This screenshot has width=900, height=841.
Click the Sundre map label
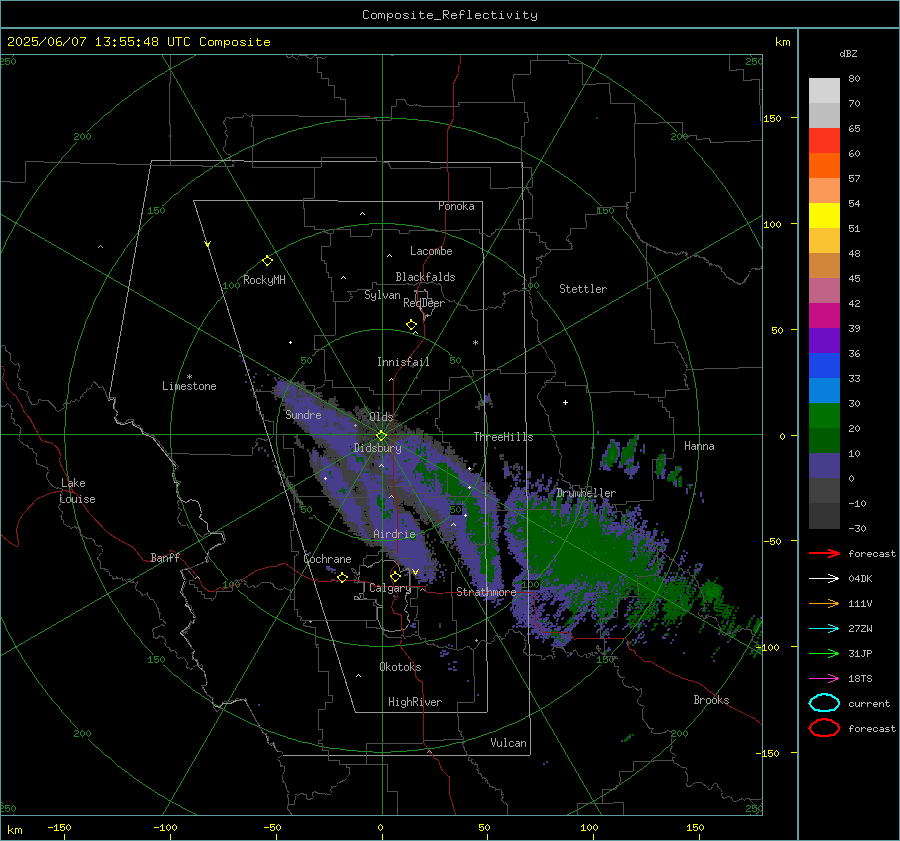(x=303, y=415)
